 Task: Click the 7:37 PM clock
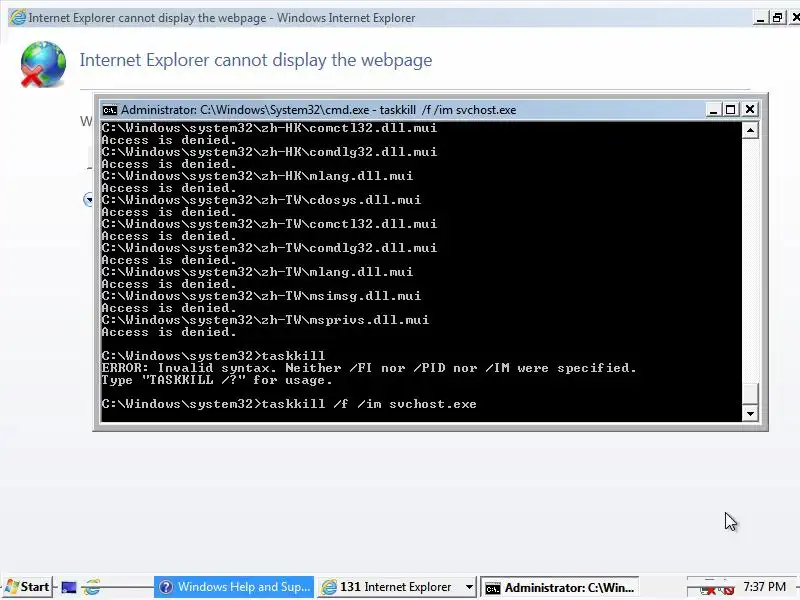[x=764, y=587]
